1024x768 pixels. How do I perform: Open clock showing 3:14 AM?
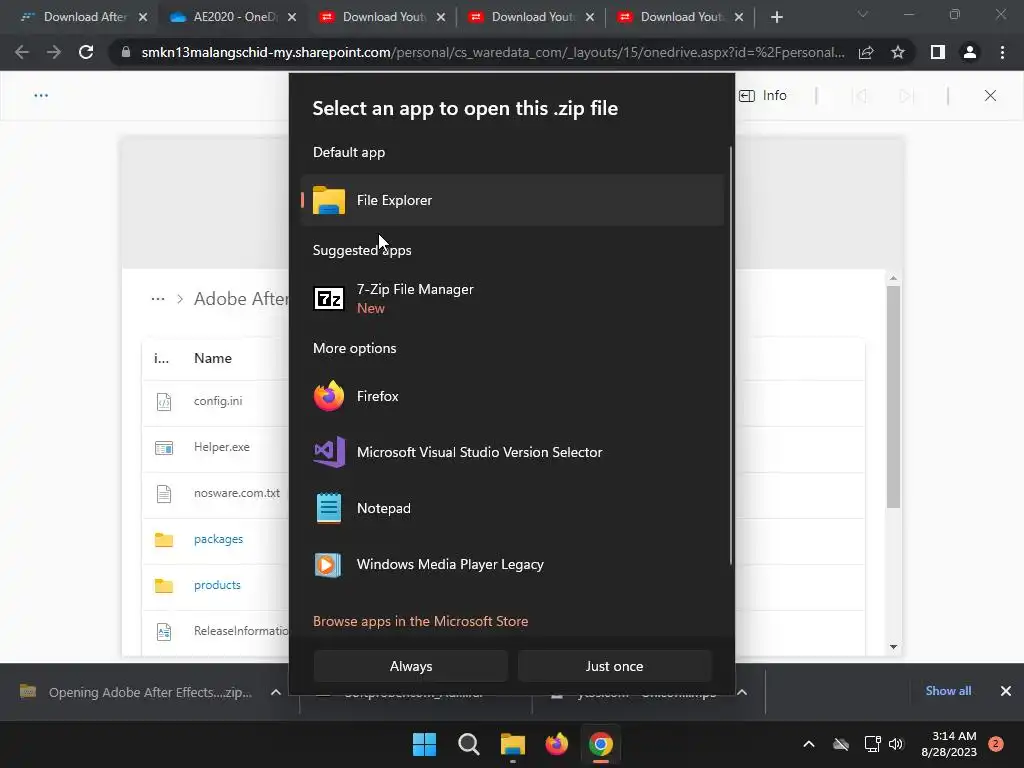949,744
